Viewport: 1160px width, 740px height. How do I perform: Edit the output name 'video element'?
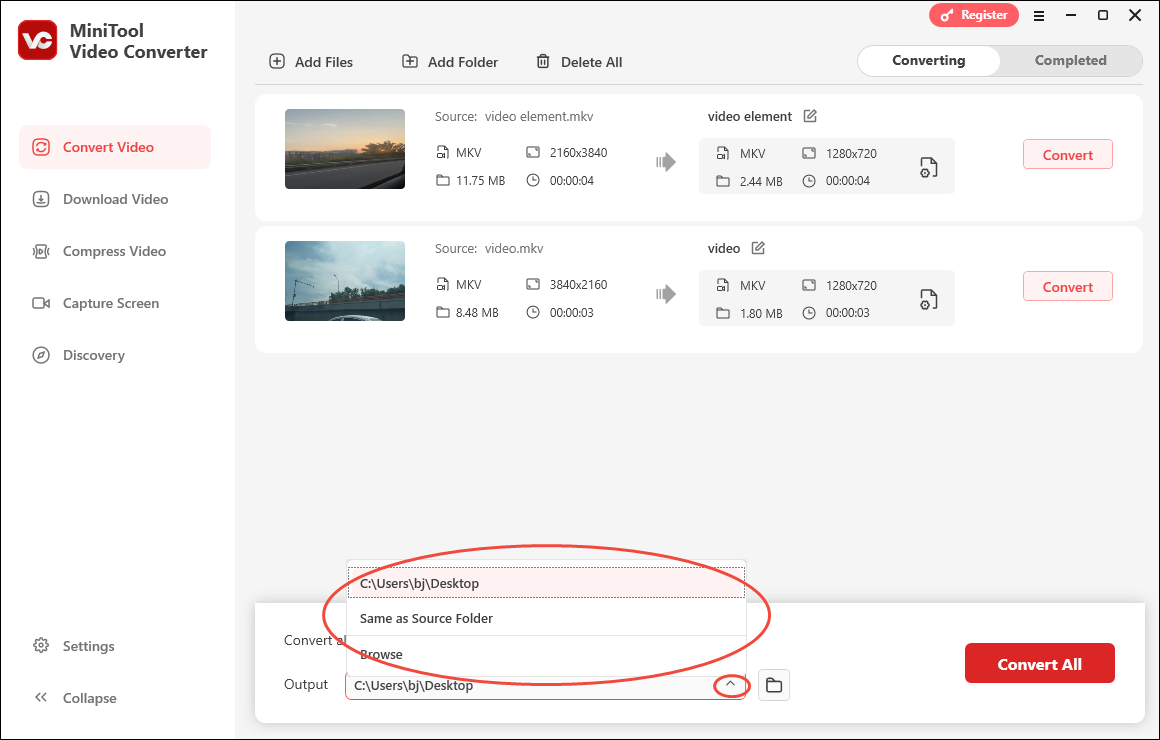point(810,116)
